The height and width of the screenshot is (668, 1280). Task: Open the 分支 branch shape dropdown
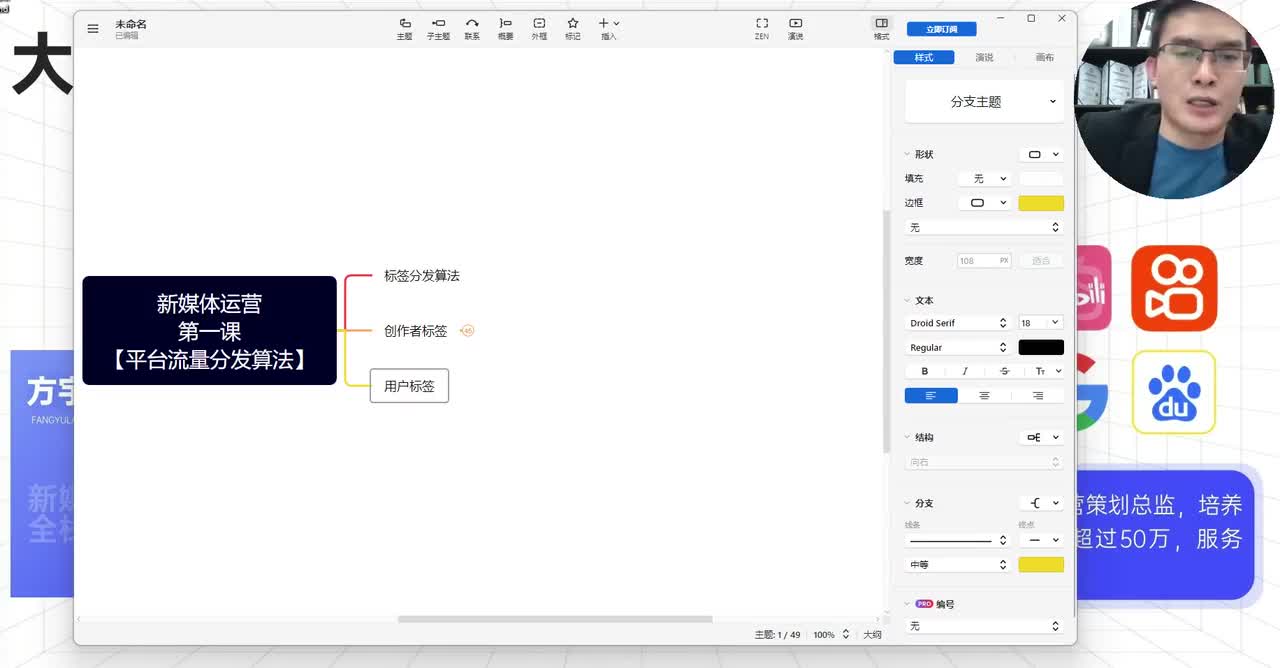click(x=1042, y=503)
